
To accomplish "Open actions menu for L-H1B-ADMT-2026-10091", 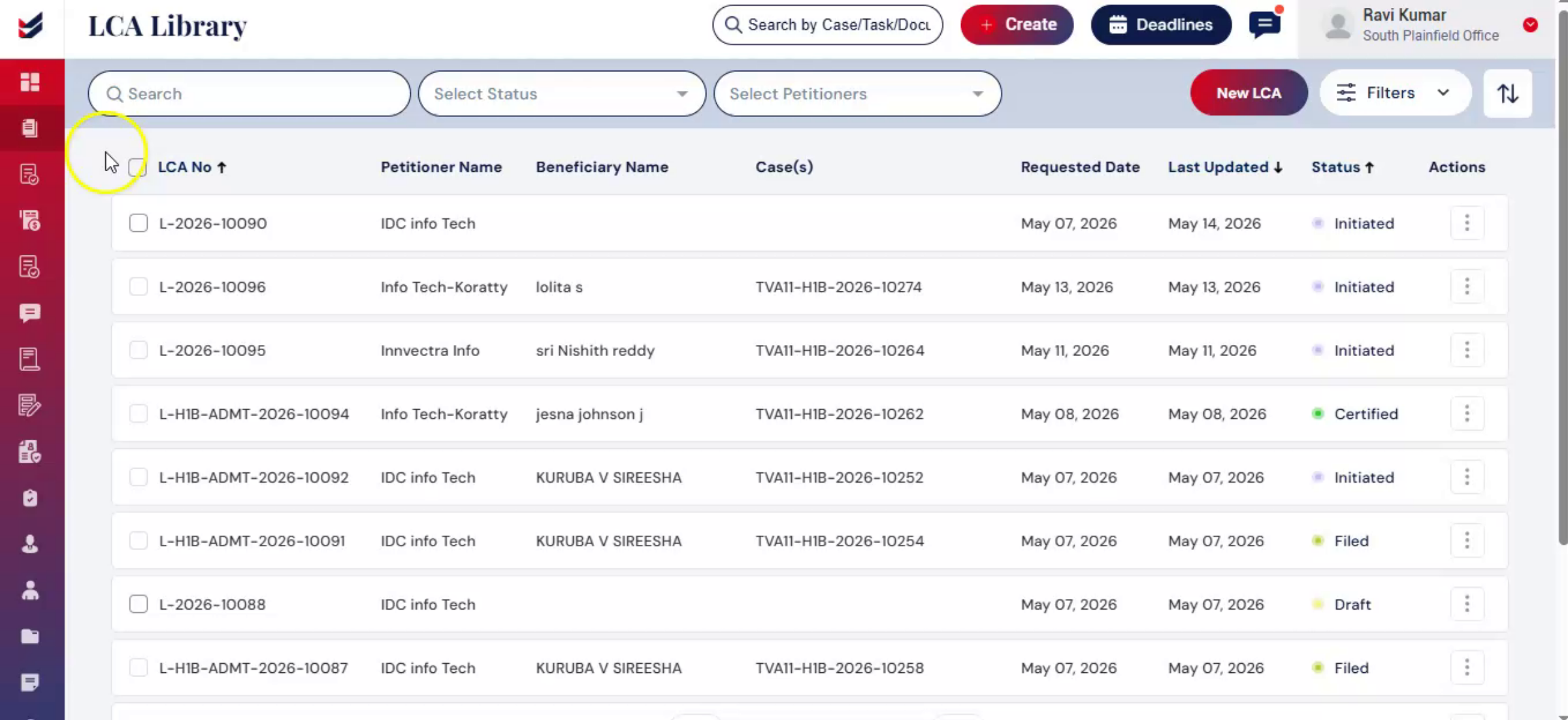I will pos(1467,541).
